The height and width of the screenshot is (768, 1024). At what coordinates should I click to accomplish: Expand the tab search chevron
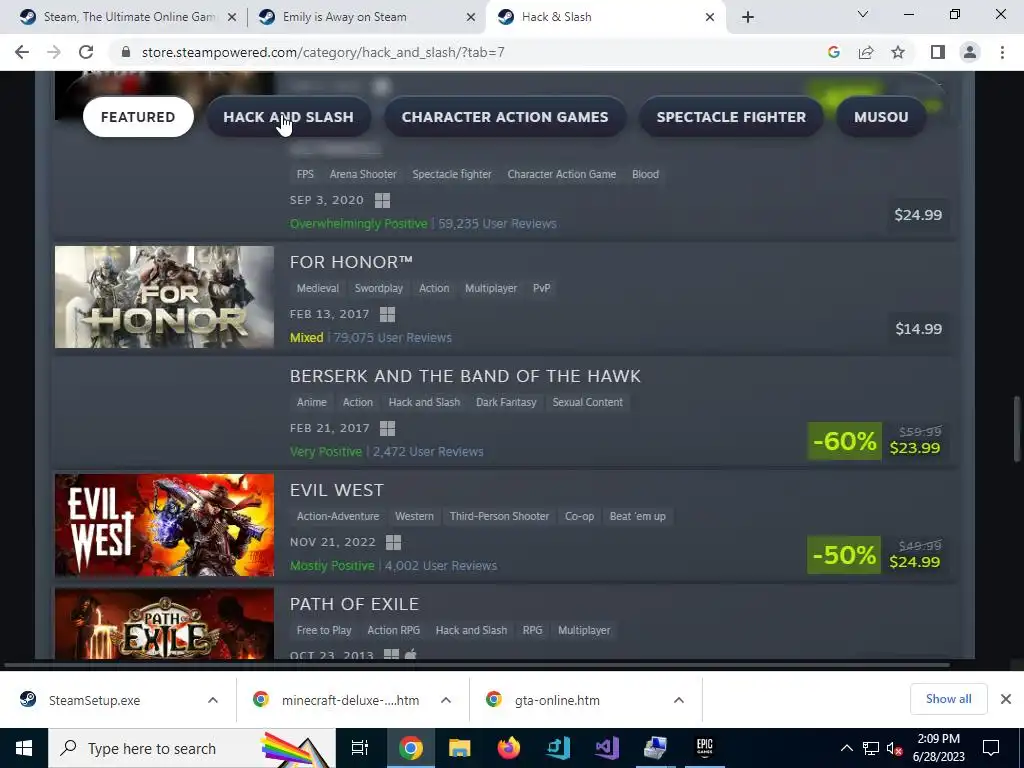click(863, 14)
